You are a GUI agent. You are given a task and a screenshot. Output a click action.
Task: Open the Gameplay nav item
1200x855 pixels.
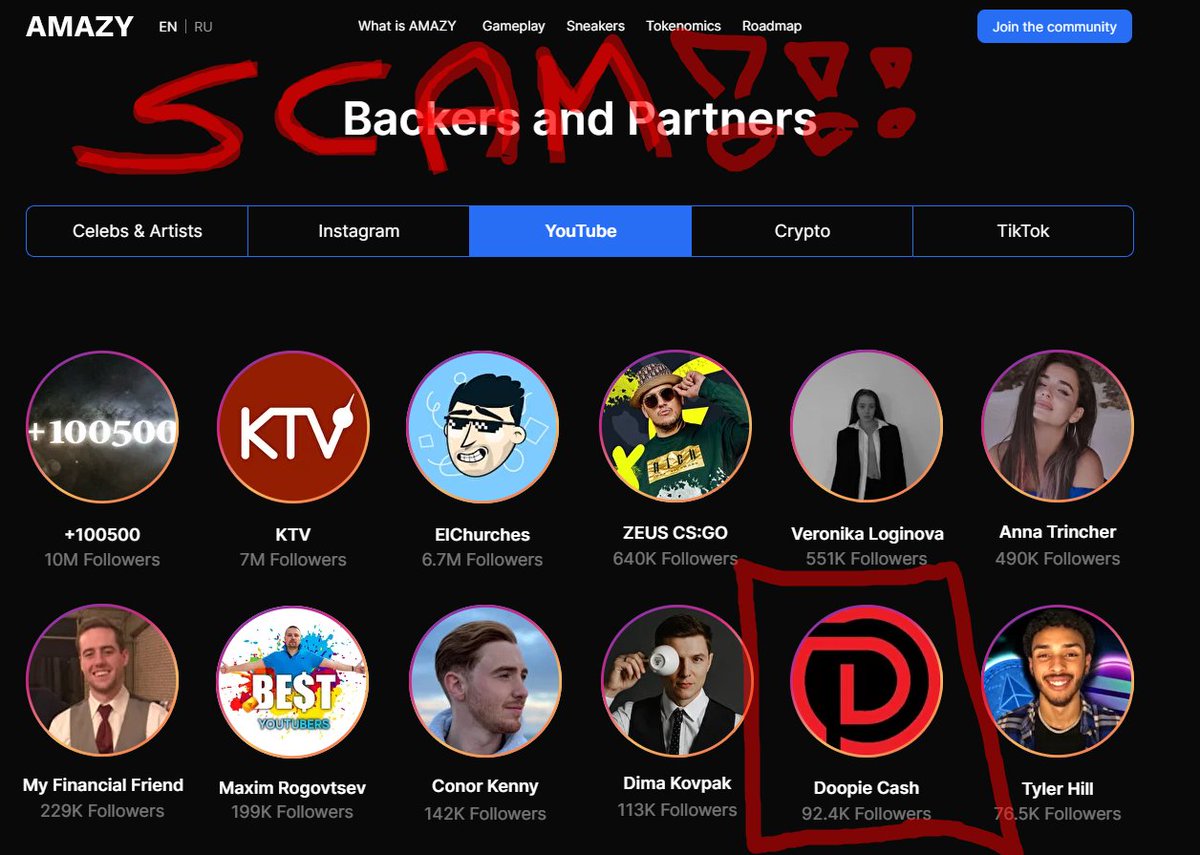[514, 26]
